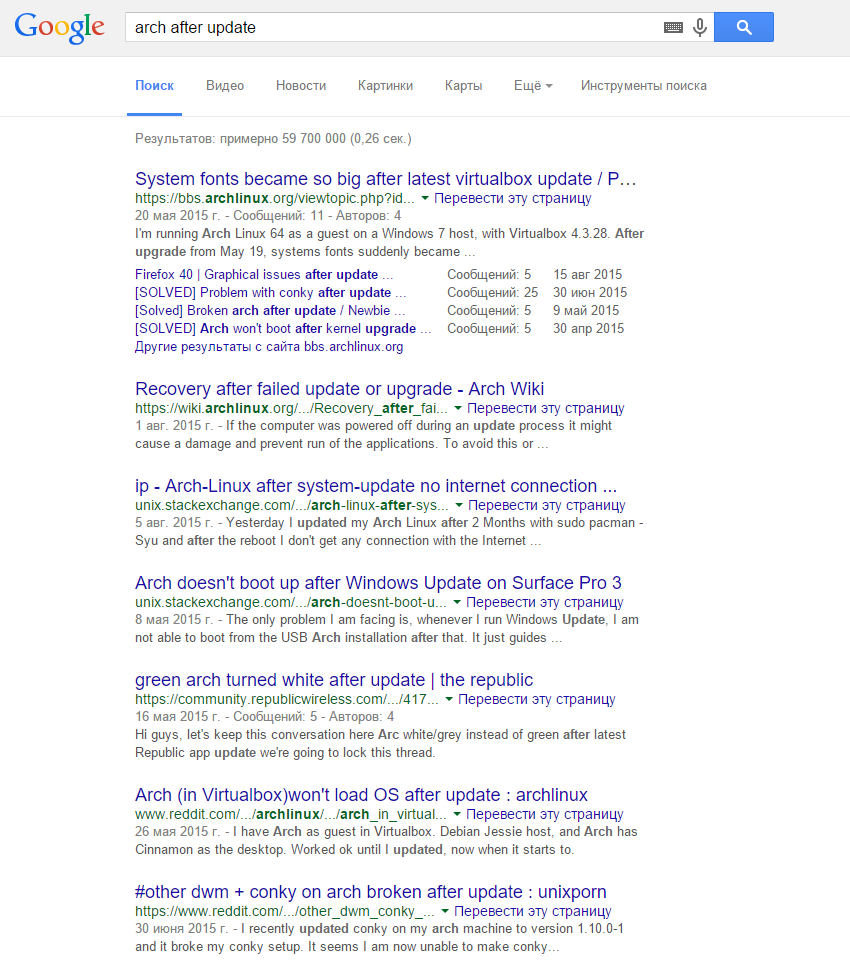Screen dimensions: 850x973
Task: Switch to the Видео tab
Action: click(225, 86)
